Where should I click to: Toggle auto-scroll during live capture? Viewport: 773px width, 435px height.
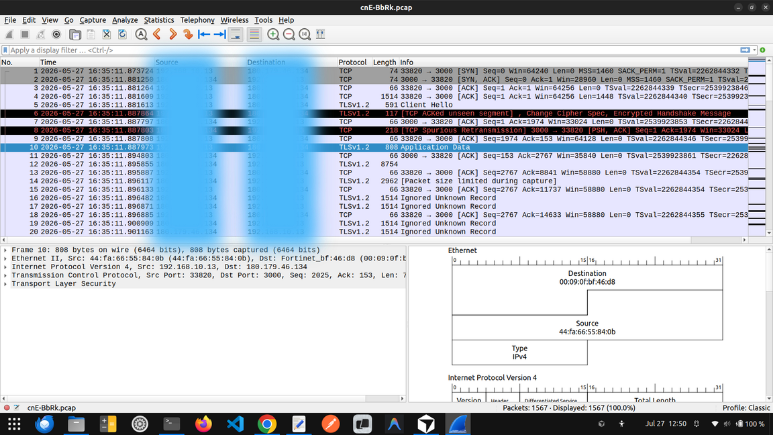pos(236,34)
